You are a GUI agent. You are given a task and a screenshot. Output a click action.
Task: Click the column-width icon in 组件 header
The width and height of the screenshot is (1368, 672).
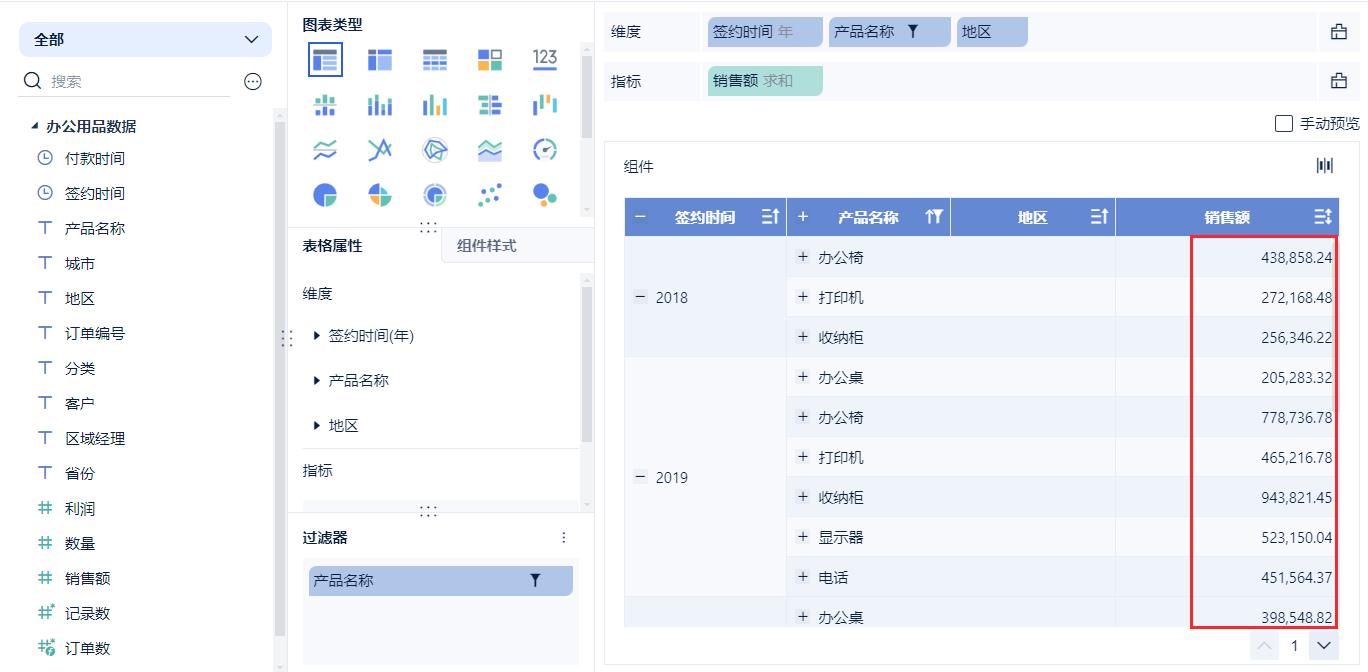coord(1325,166)
